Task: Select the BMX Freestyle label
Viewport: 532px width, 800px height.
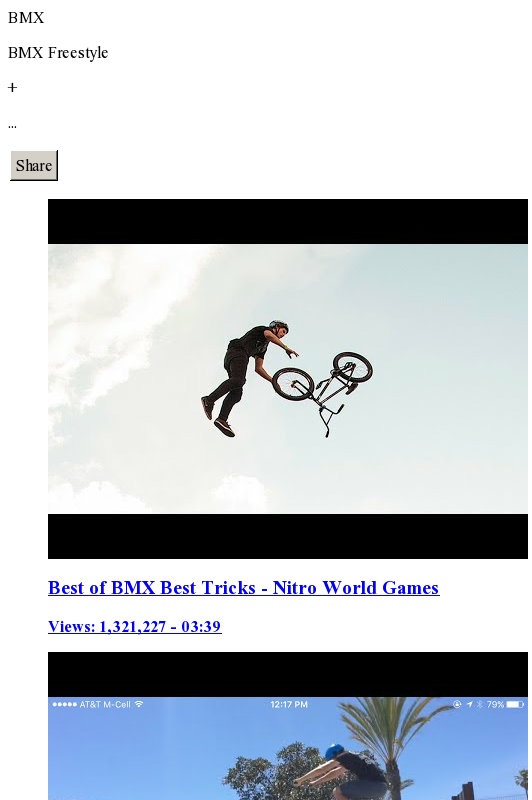Action: 58,53
